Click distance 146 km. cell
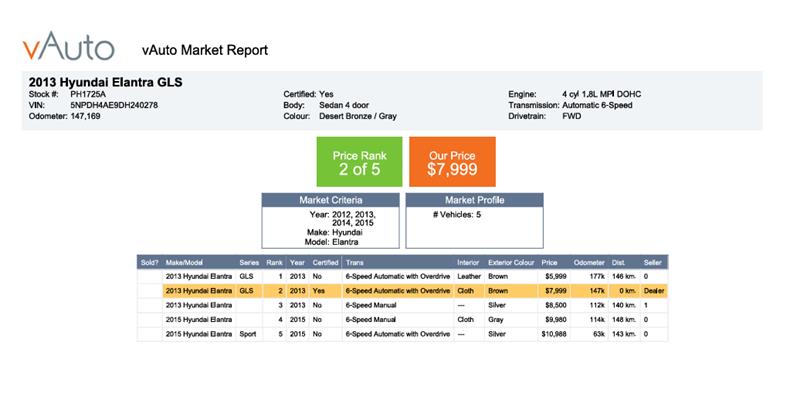This screenshot has height=410, width=800. [624, 276]
